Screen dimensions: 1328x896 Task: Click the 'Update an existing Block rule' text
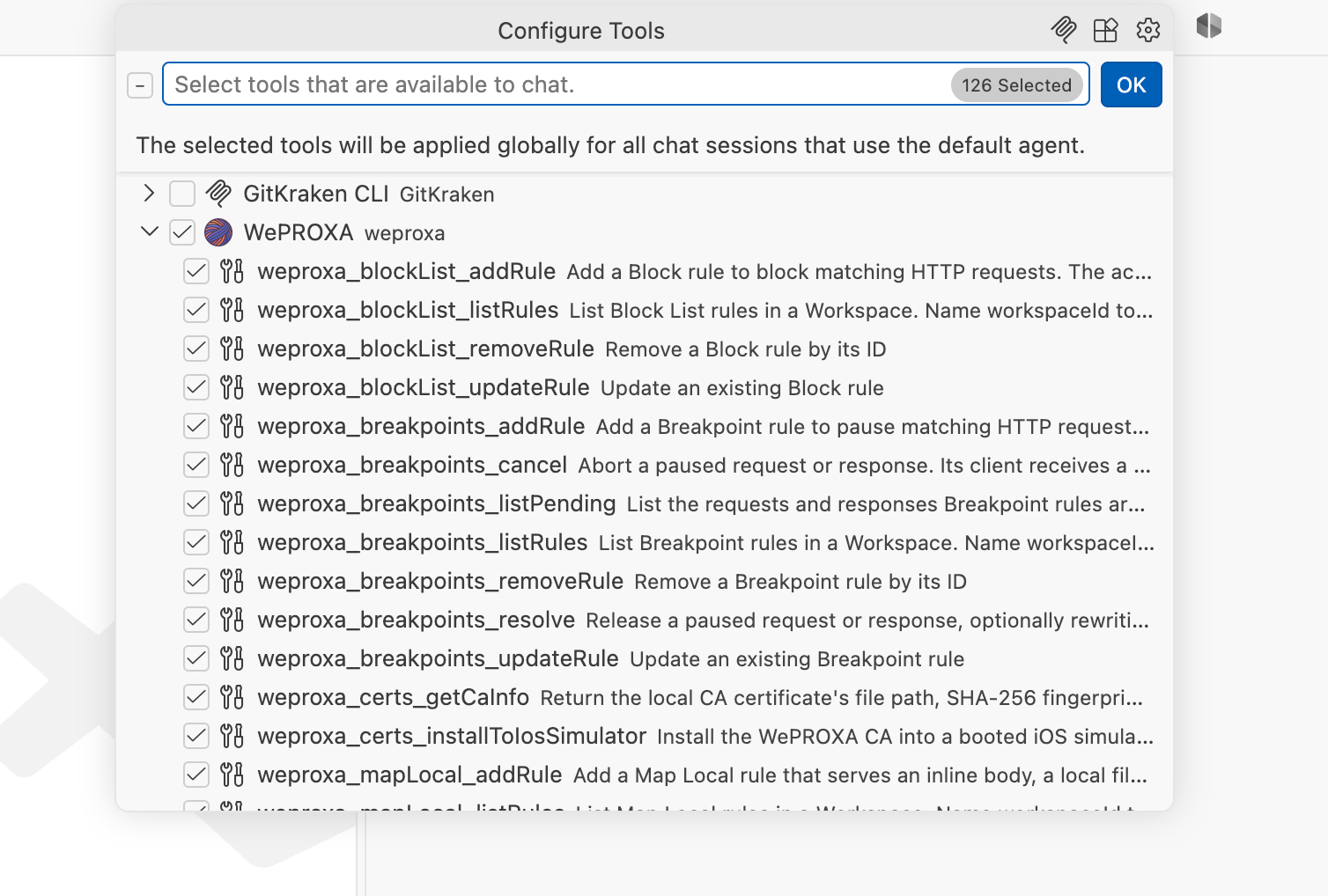point(742,388)
